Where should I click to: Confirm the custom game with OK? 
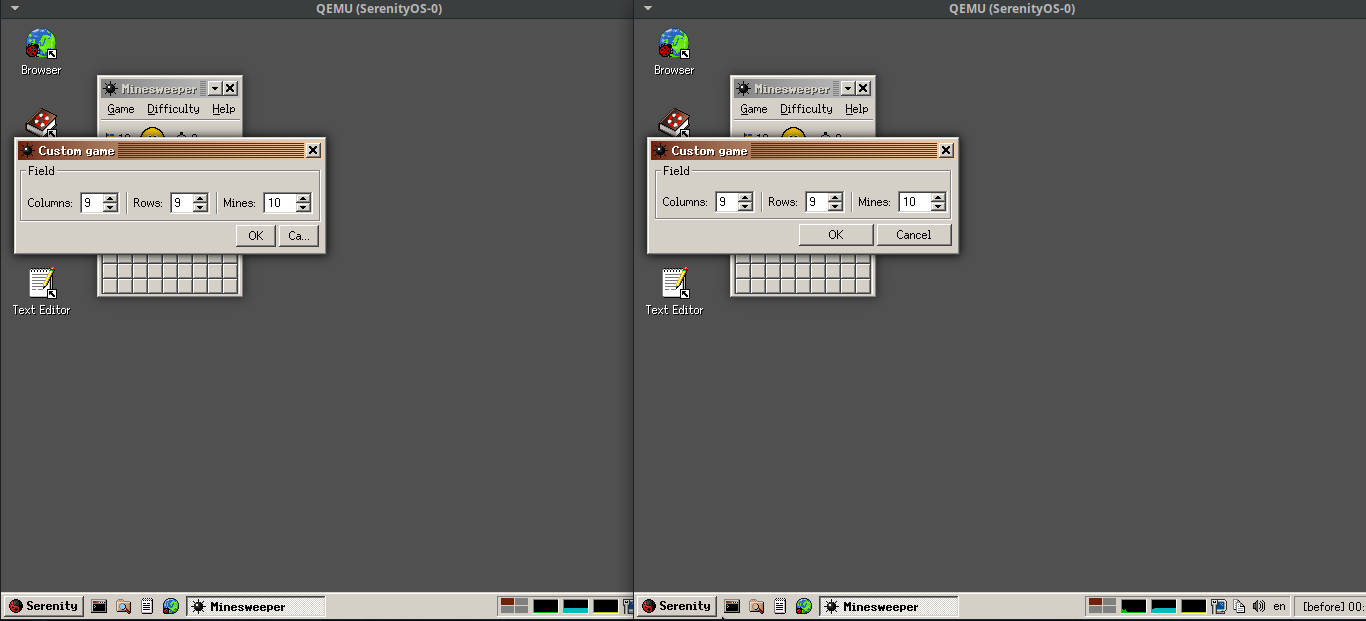836,234
